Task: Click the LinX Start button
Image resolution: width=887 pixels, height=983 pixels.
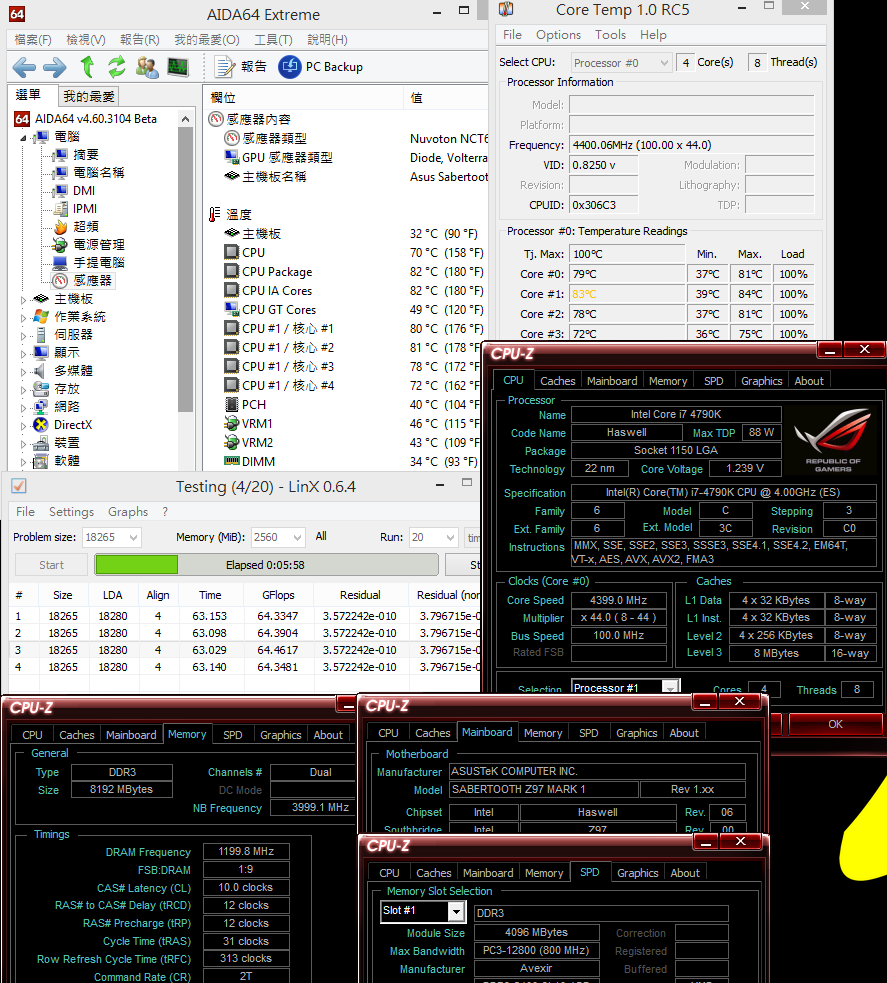Action: (51, 565)
